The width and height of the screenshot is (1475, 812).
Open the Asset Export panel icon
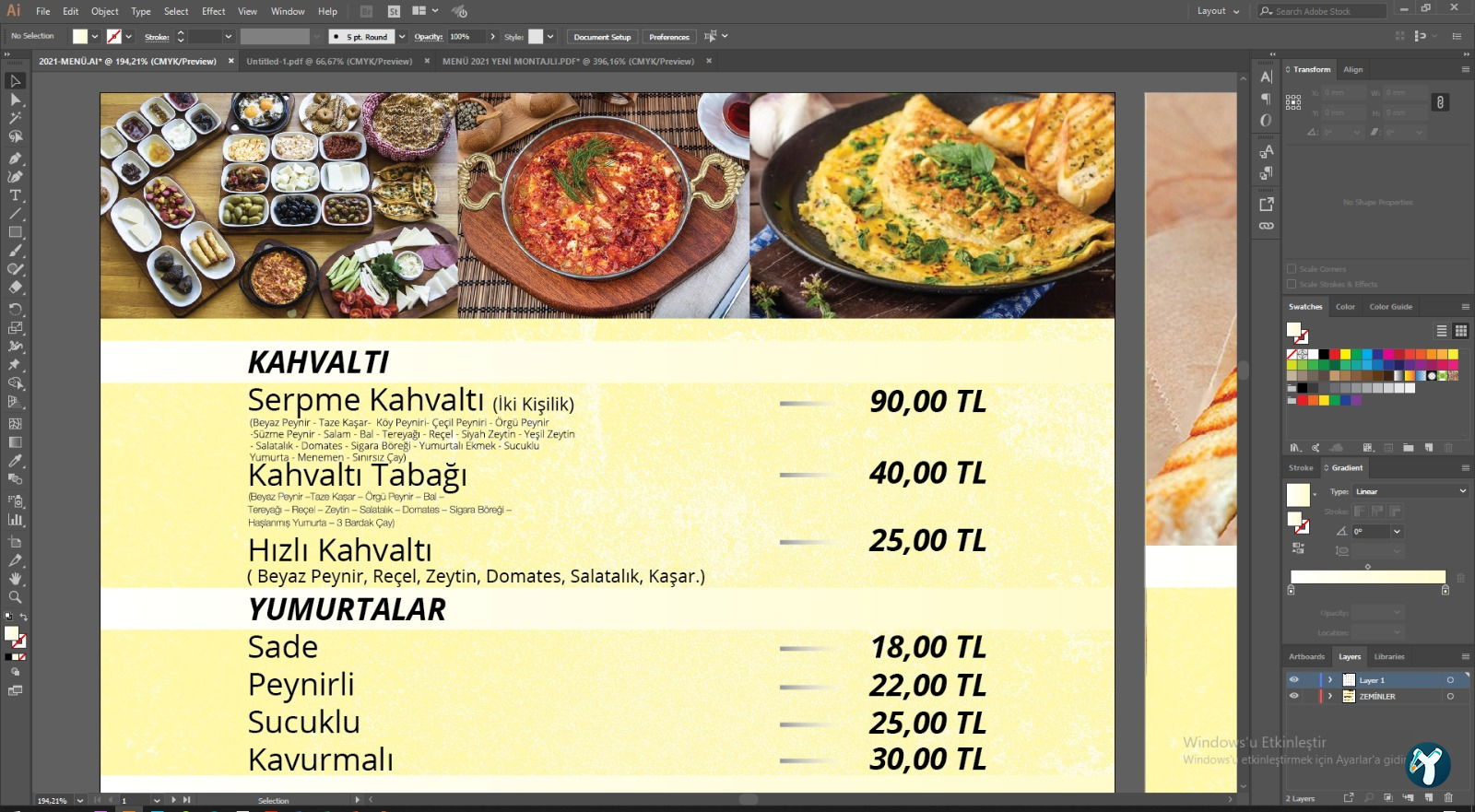tap(1266, 204)
